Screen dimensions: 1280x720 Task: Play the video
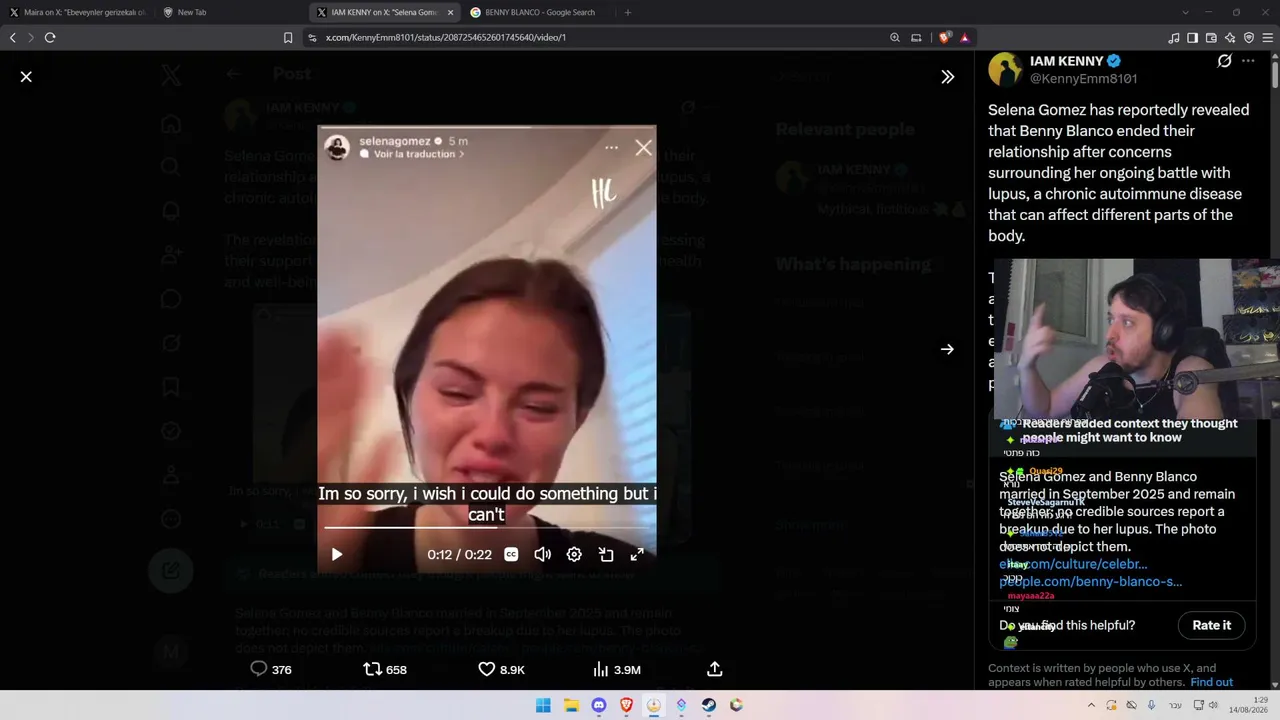(x=337, y=554)
